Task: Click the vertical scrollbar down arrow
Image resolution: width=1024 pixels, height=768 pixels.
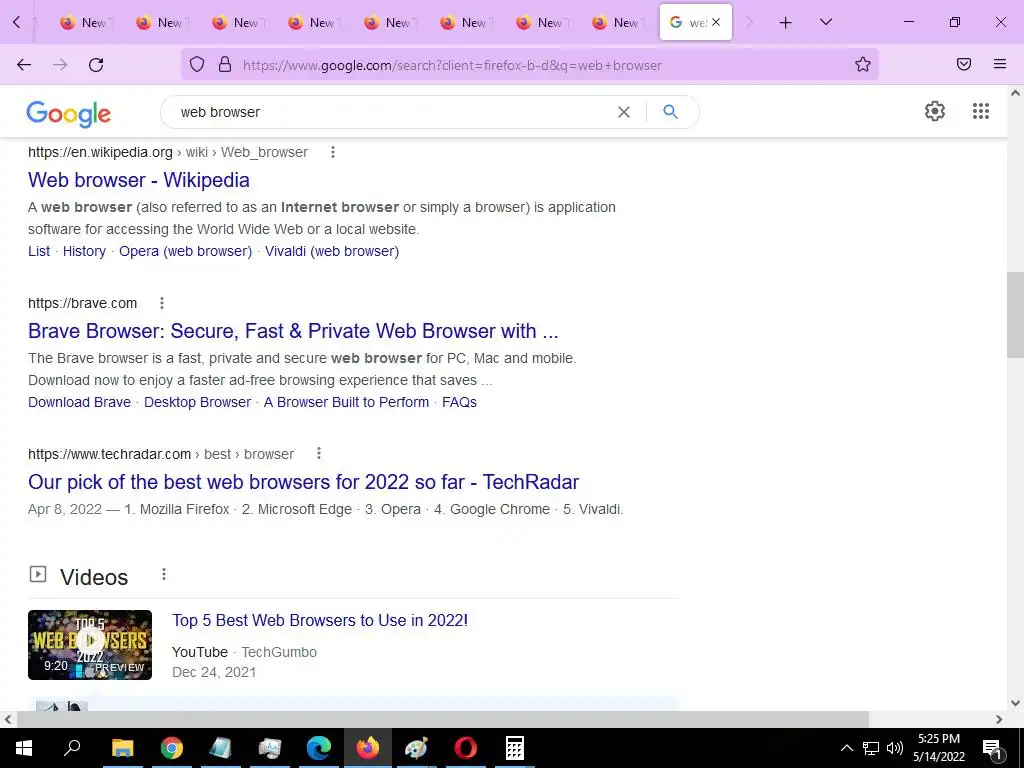Action: tap(1015, 703)
